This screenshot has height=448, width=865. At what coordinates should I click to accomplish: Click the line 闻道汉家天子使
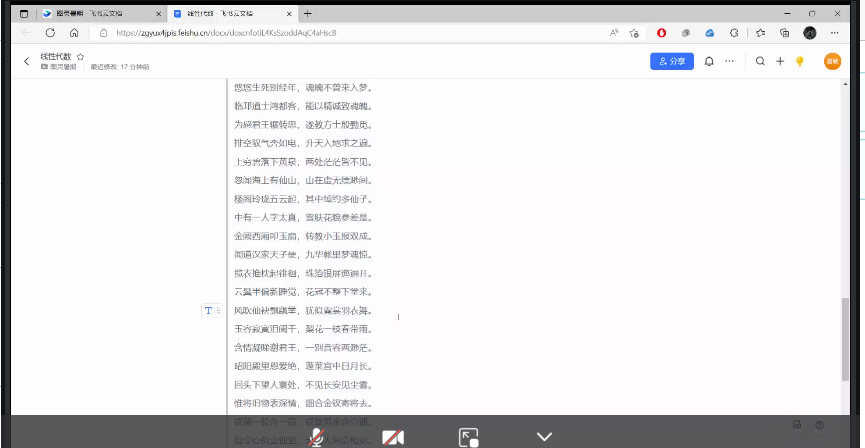tap(265, 255)
